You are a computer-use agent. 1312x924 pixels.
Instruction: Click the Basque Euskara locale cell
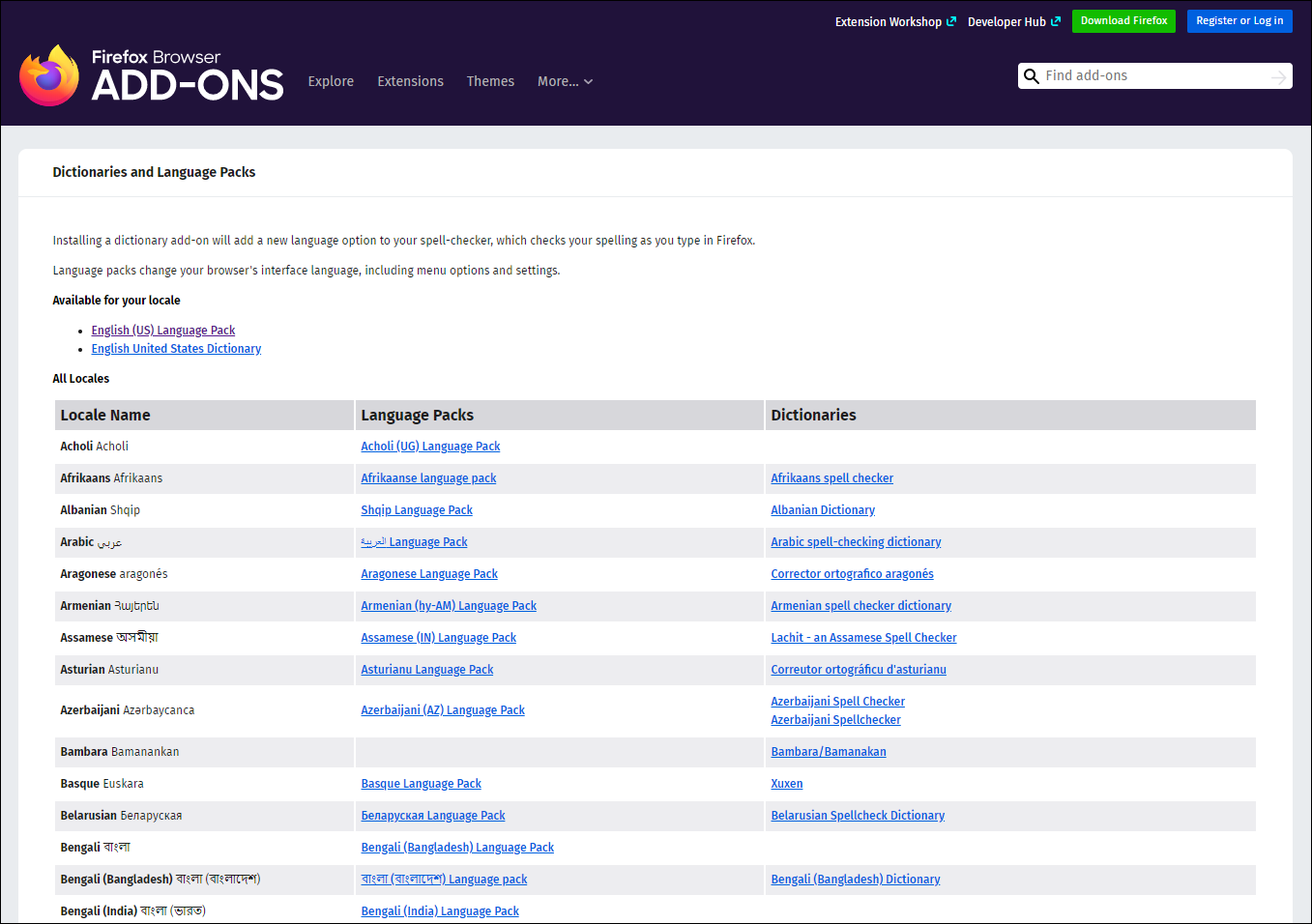click(x=204, y=784)
